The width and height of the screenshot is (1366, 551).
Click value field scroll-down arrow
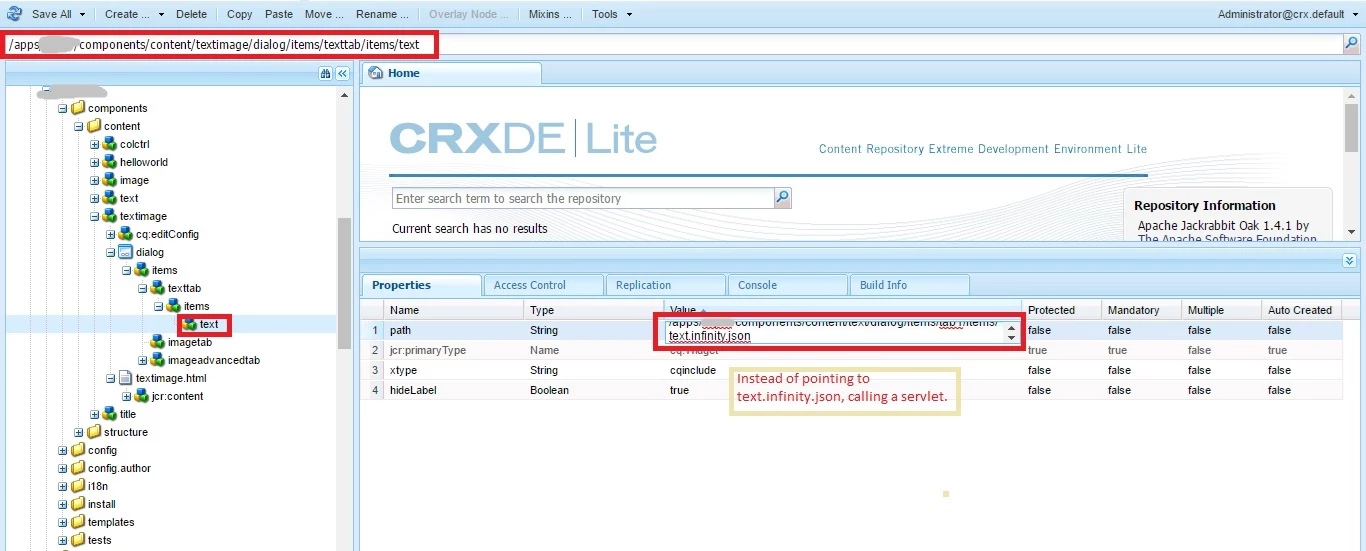point(1011,337)
